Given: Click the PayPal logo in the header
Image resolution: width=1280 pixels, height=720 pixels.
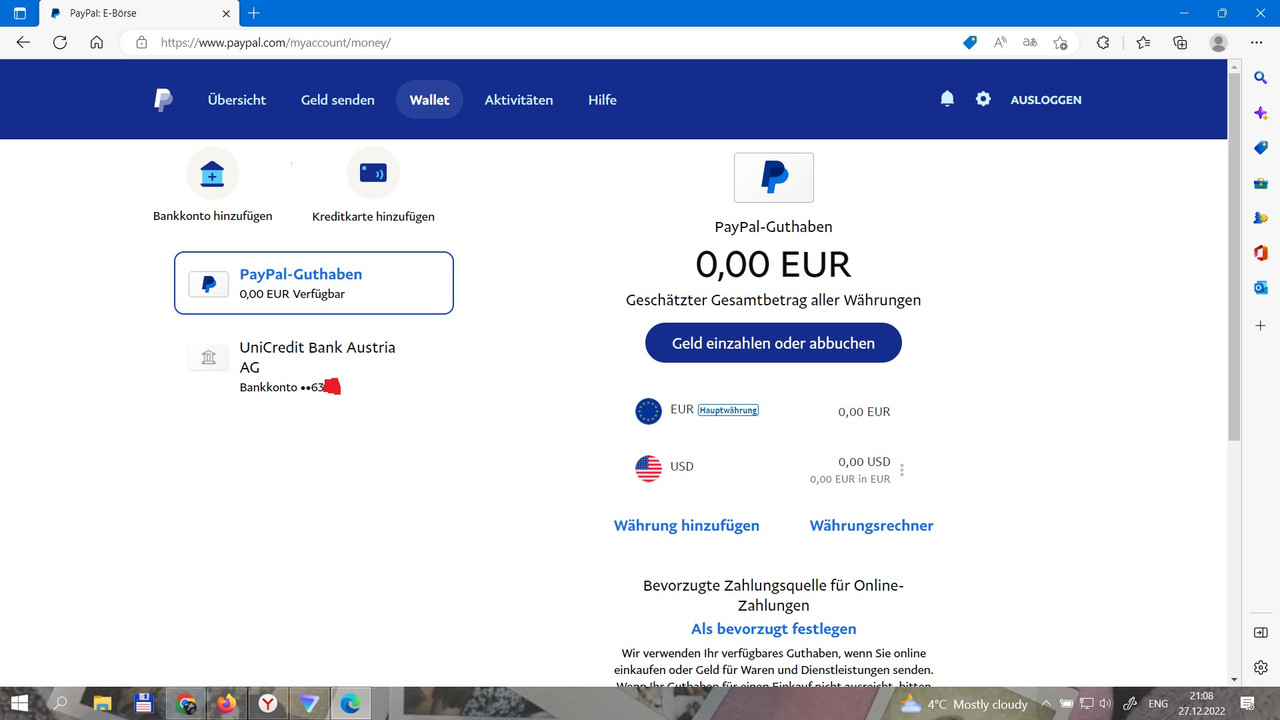Looking at the screenshot, I should [x=163, y=100].
